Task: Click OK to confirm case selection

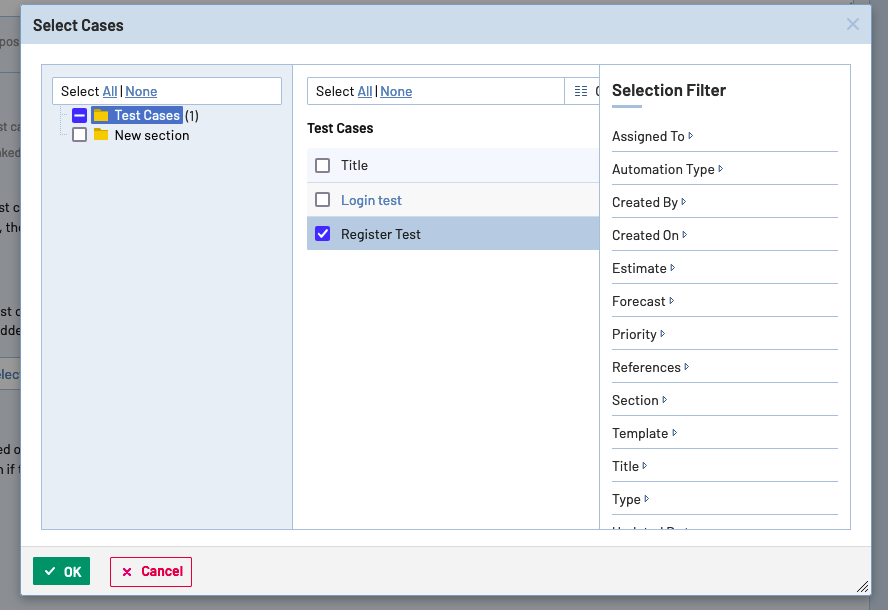Action: click(x=61, y=571)
